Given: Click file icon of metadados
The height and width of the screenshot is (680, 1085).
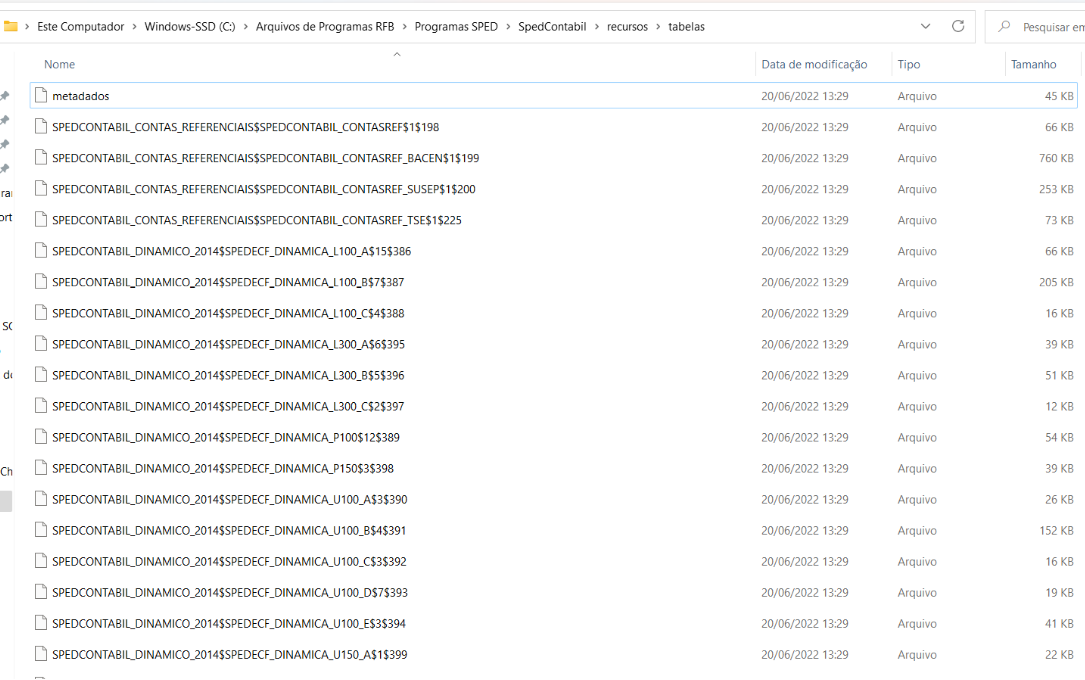Looking at the screenshot, I should [x=42, y=95].
